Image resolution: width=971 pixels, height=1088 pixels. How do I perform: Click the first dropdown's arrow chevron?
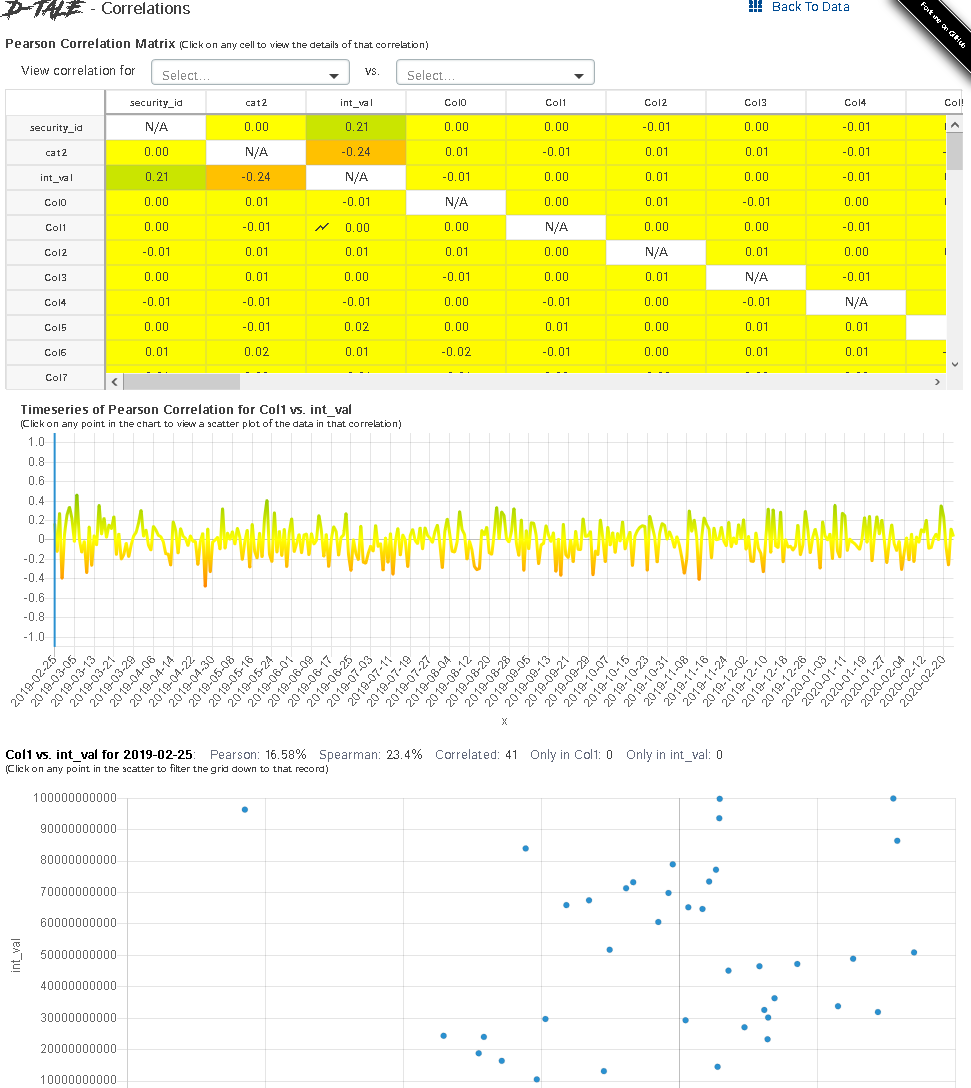[x=334, y=76]
